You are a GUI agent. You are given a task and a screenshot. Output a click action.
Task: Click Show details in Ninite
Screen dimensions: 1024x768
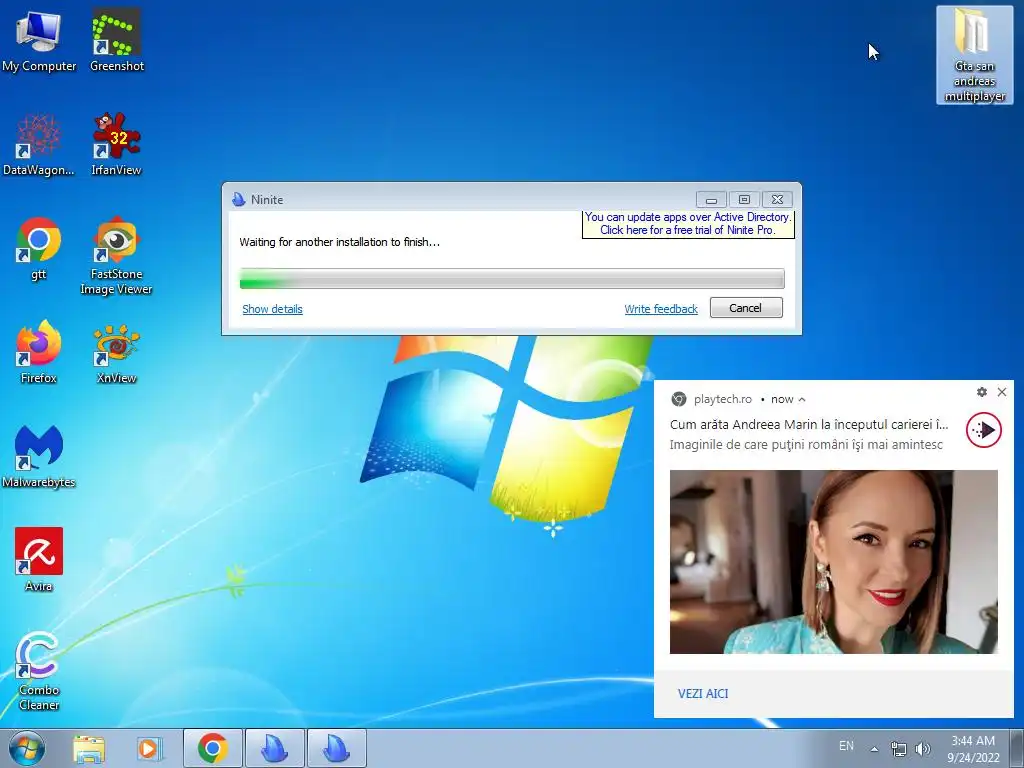click(x=272, y=309)
